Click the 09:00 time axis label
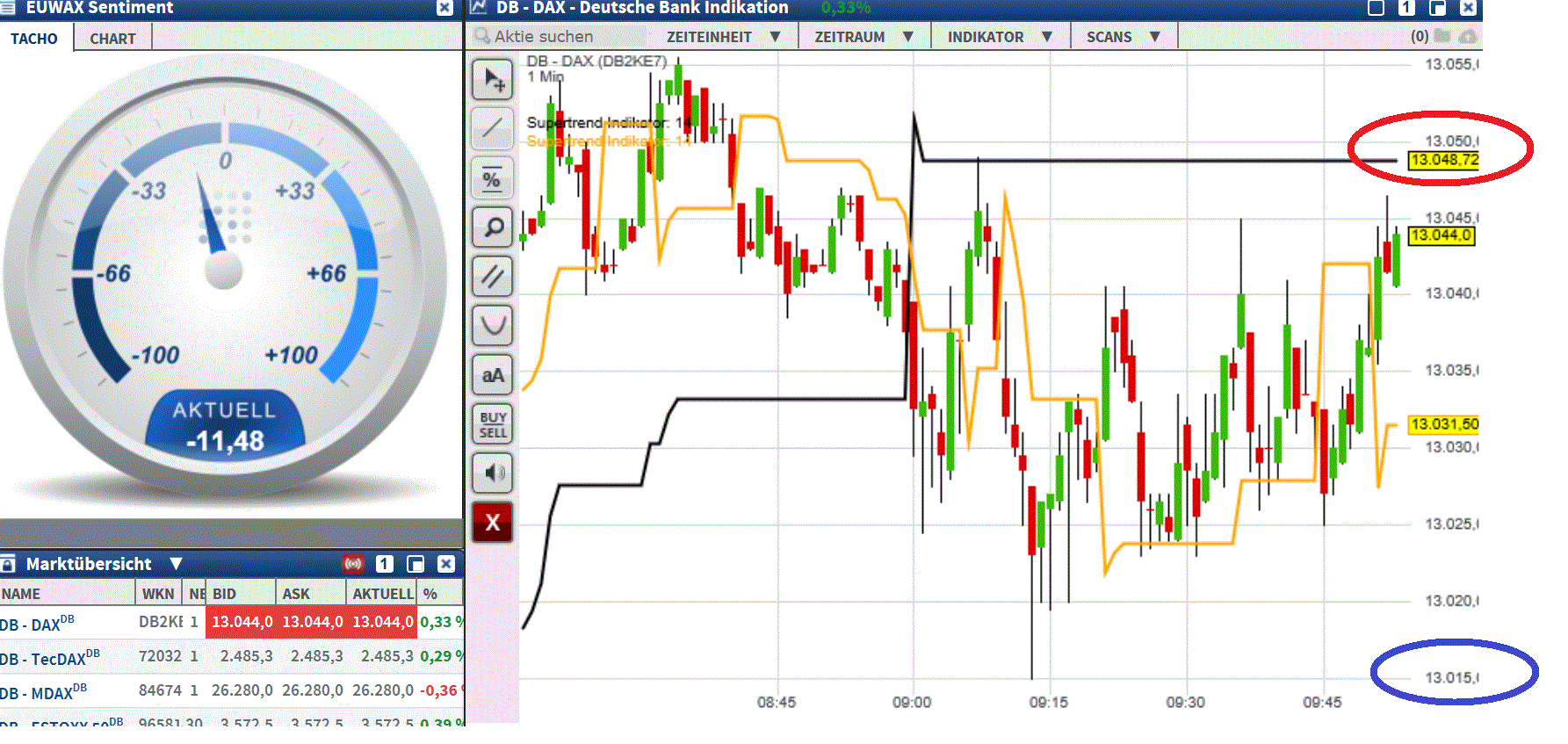The image size is (1568, 744). (x=912, y=703)
